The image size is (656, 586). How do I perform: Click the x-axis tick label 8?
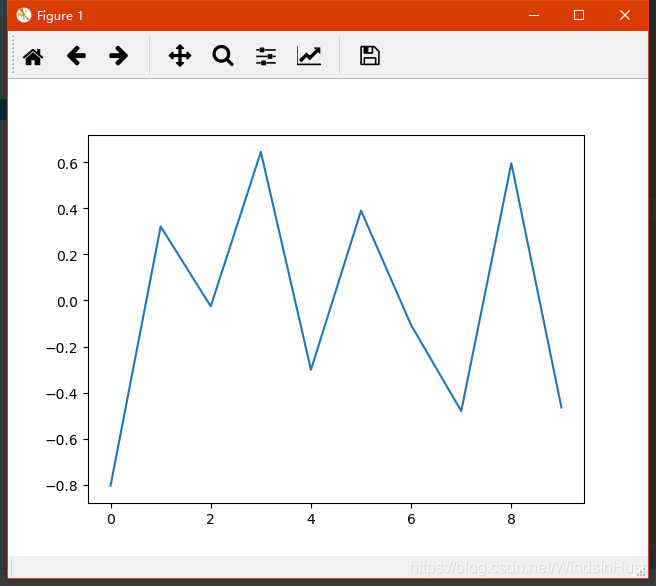[511, 519]
